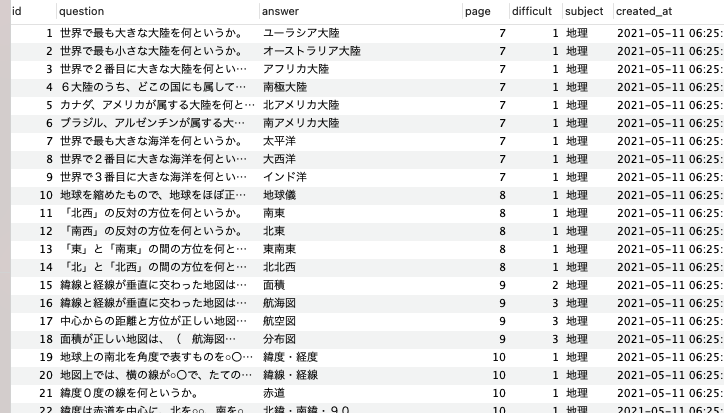Image resolution: width=724 pixels, height=413 pixels.
Task: Sort by the id column header
Action: click(x=17, y=11)
